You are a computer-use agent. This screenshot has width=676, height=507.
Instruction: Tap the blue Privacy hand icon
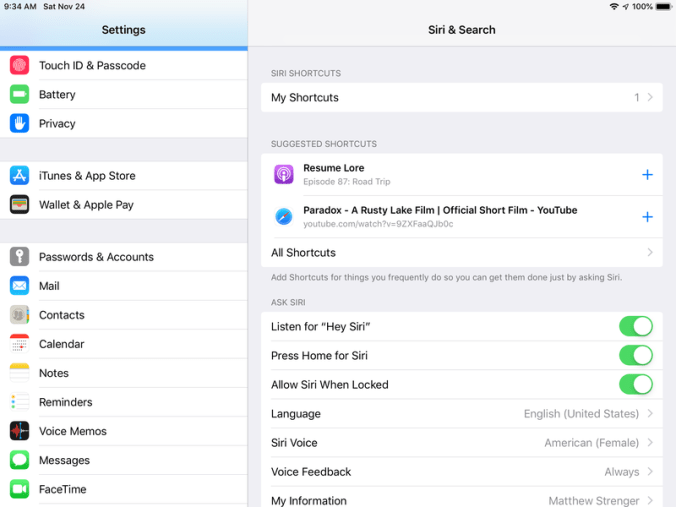click(x=19, y=123)
